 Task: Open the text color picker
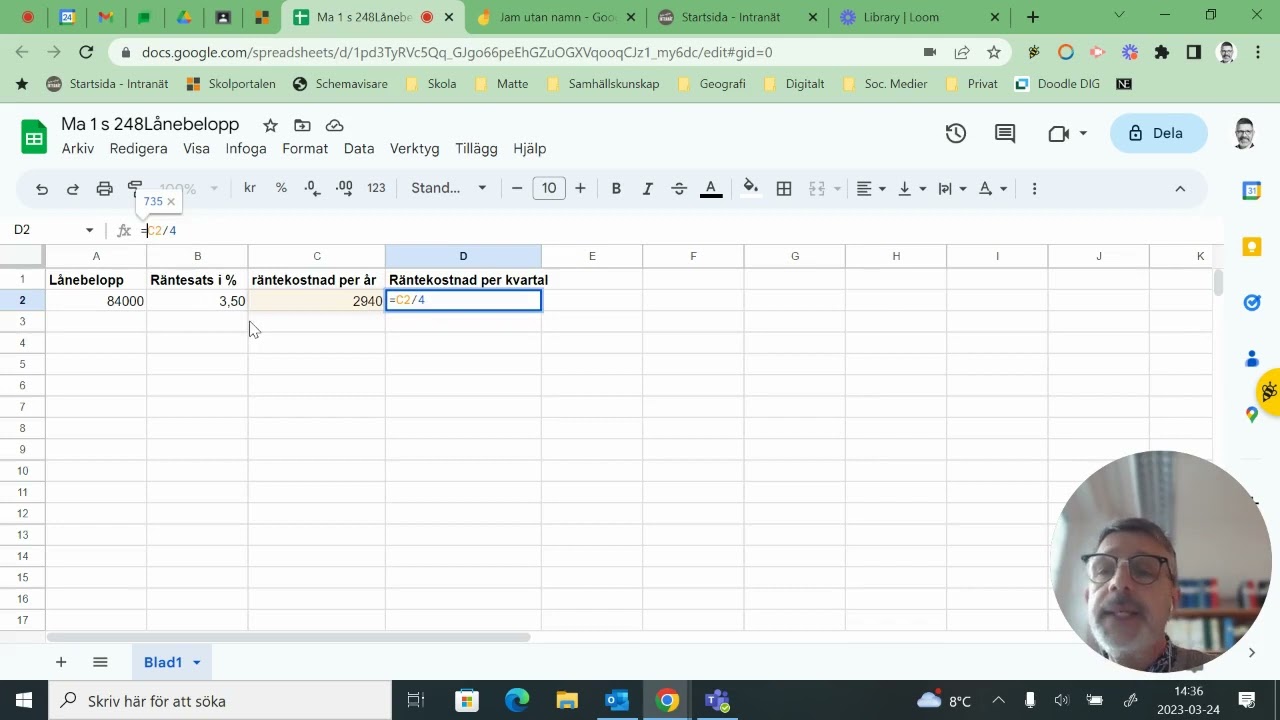click(x=711, y=188)
